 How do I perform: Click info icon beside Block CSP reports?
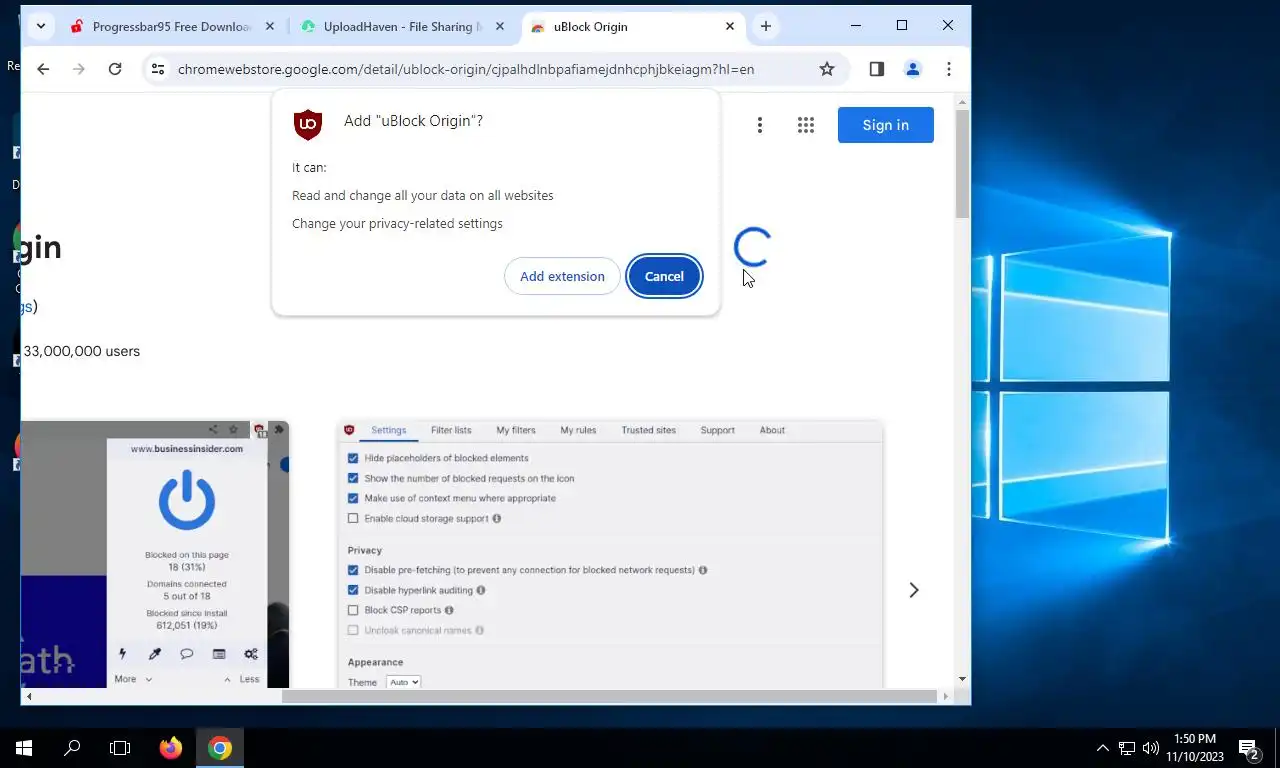[x=449, y=610]
